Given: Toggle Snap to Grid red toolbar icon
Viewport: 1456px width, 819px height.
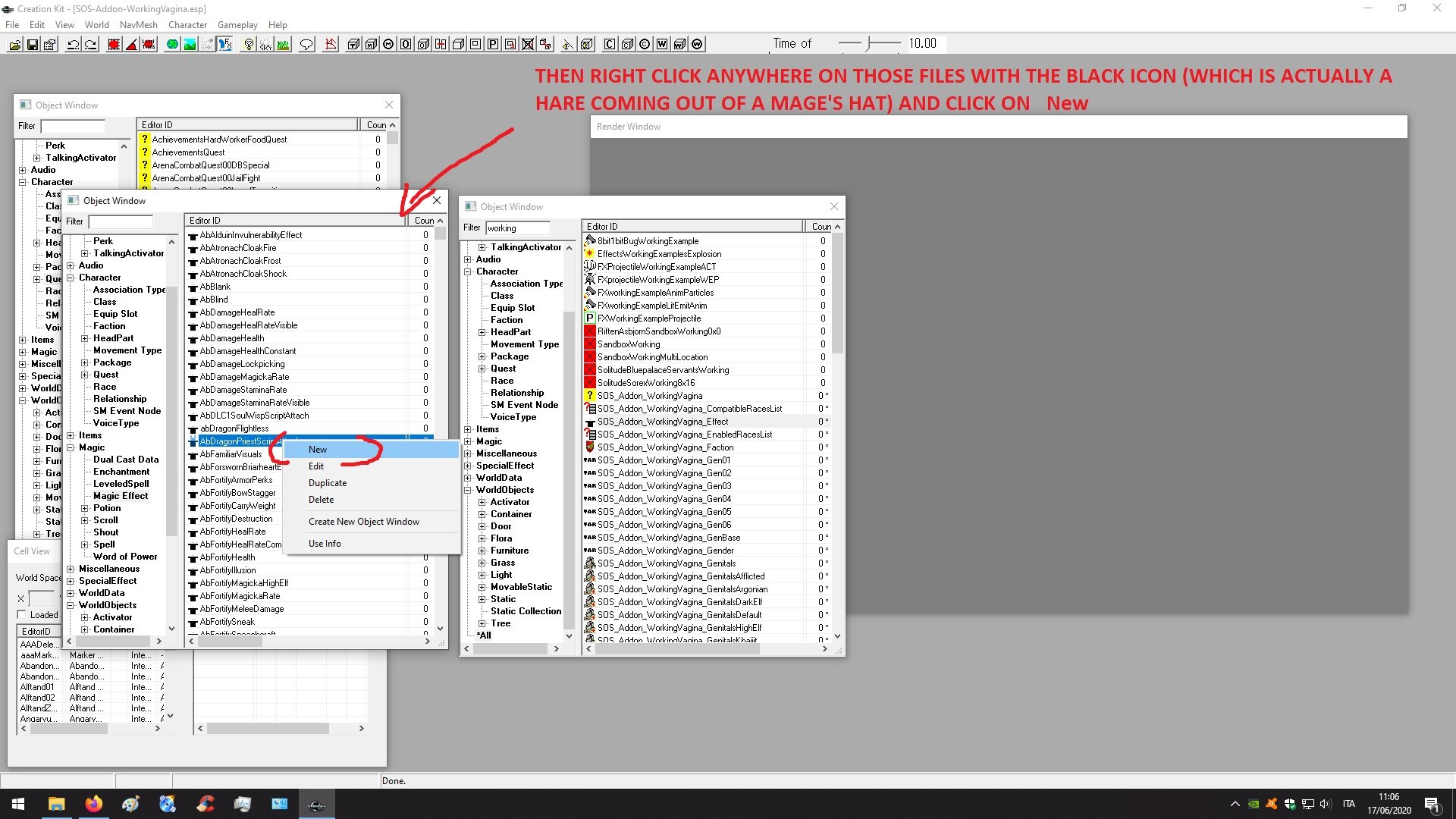Looking at the screenshot, I should [x=114, y=44].
